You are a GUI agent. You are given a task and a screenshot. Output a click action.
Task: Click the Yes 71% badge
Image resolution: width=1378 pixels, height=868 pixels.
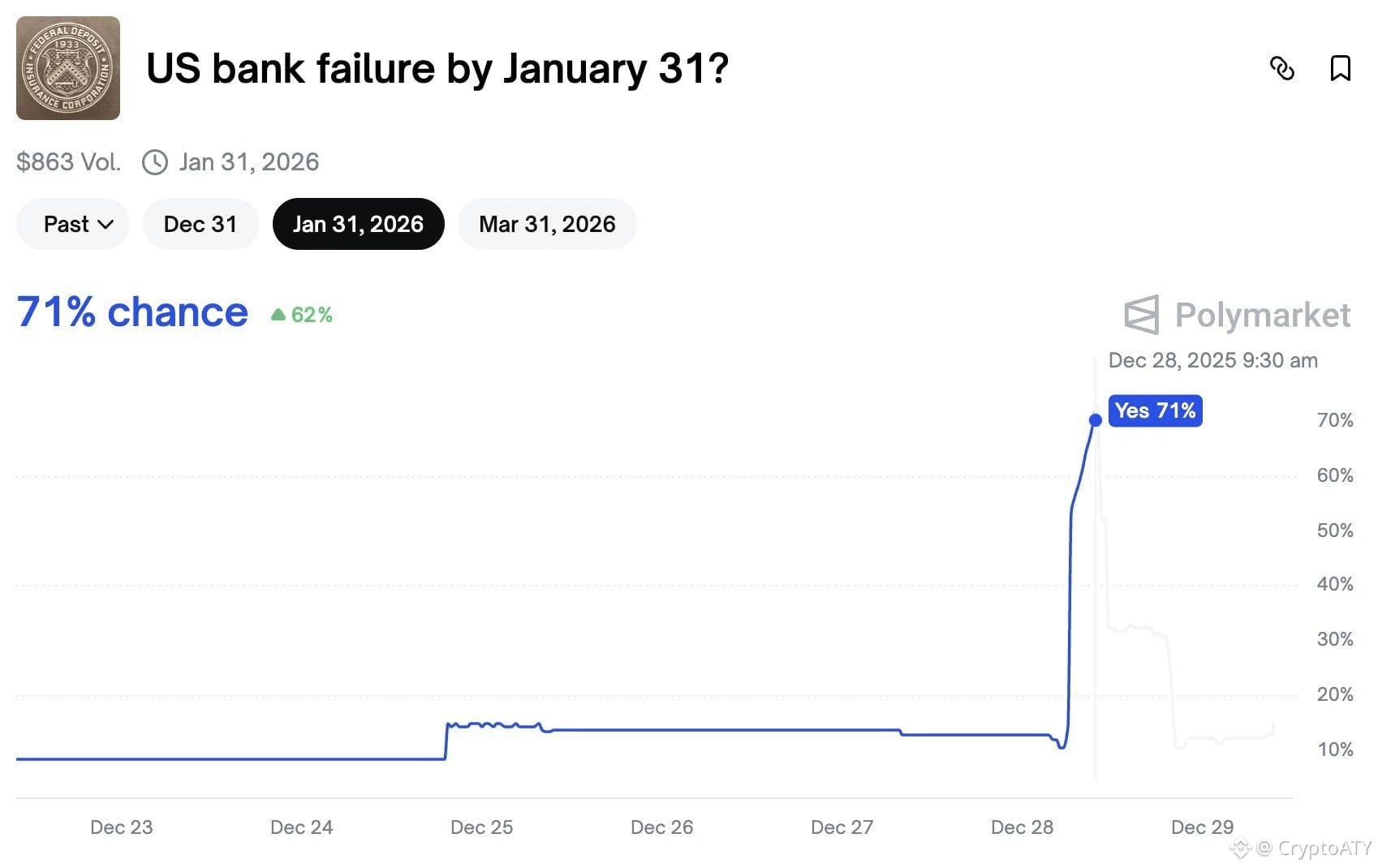(1155, 410)
